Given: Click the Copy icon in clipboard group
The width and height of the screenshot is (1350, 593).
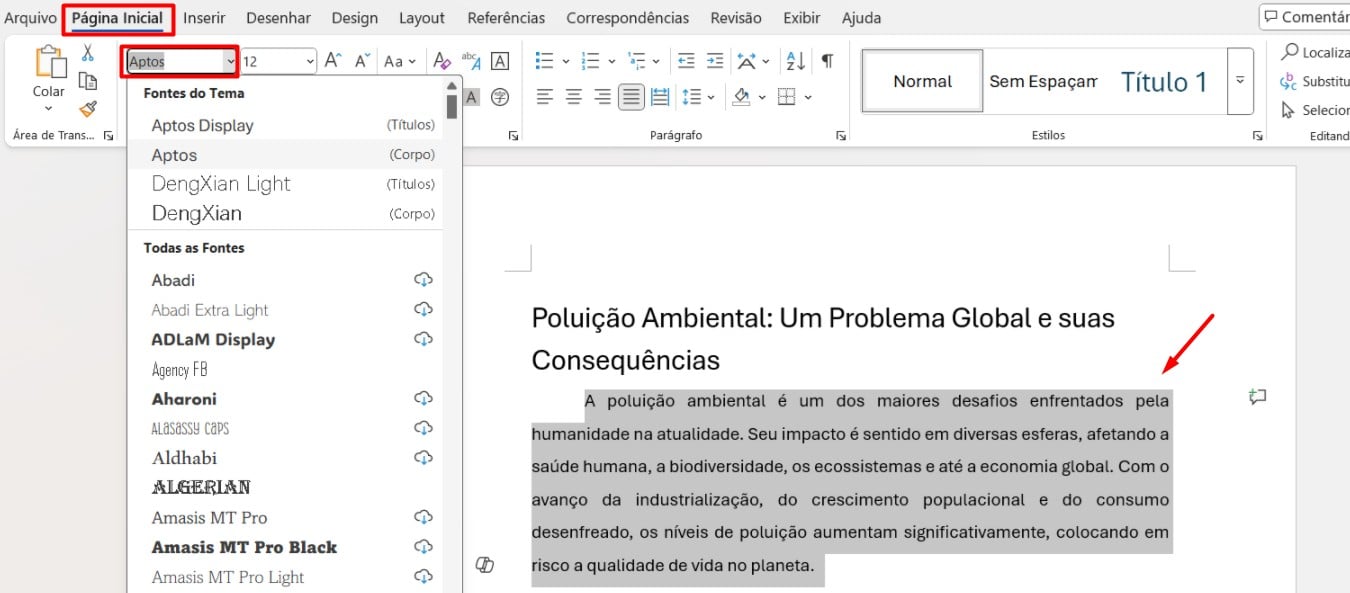Looking at the screenshot, I should coord(88,81).
